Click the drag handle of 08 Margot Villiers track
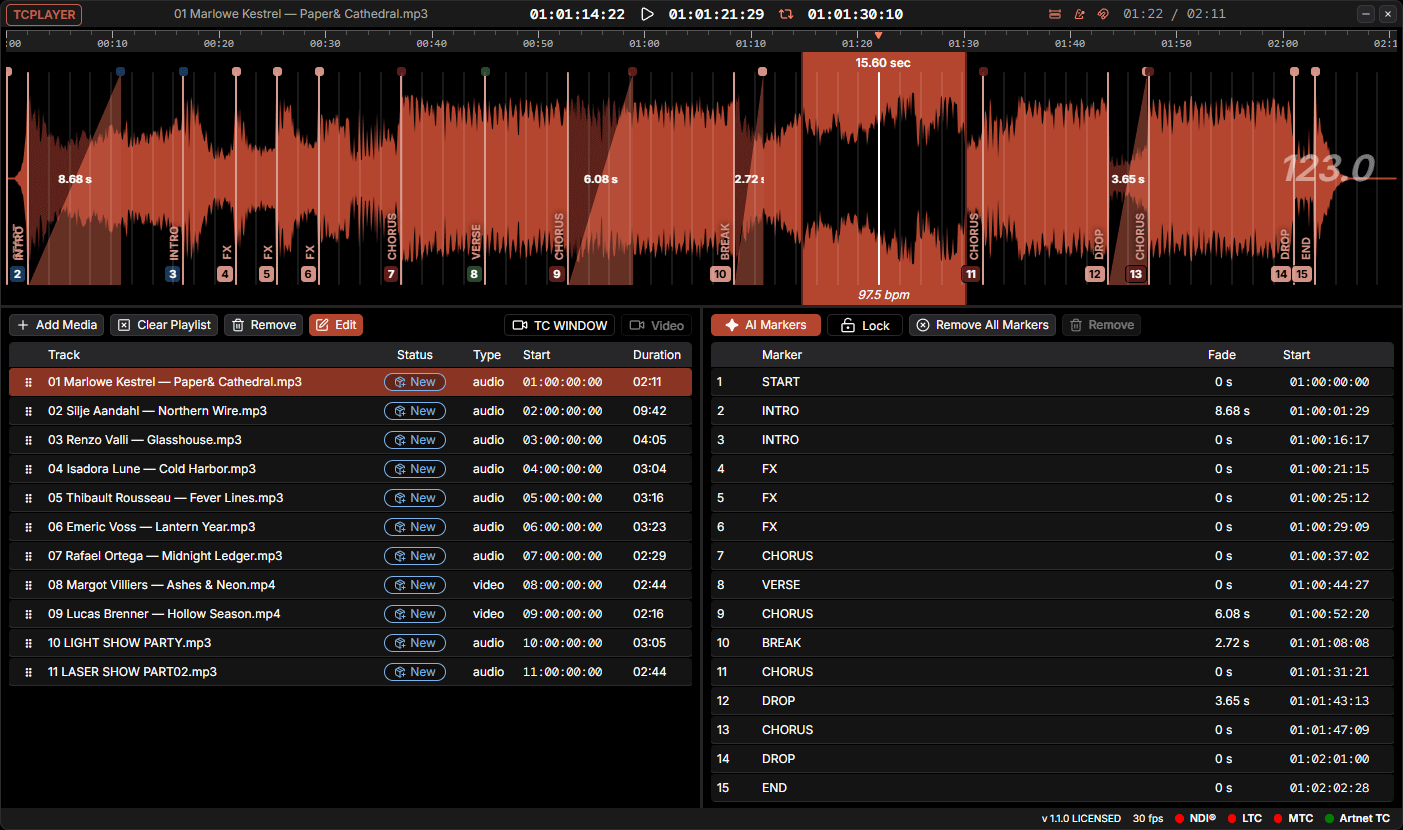 click(x=28, y=585)
